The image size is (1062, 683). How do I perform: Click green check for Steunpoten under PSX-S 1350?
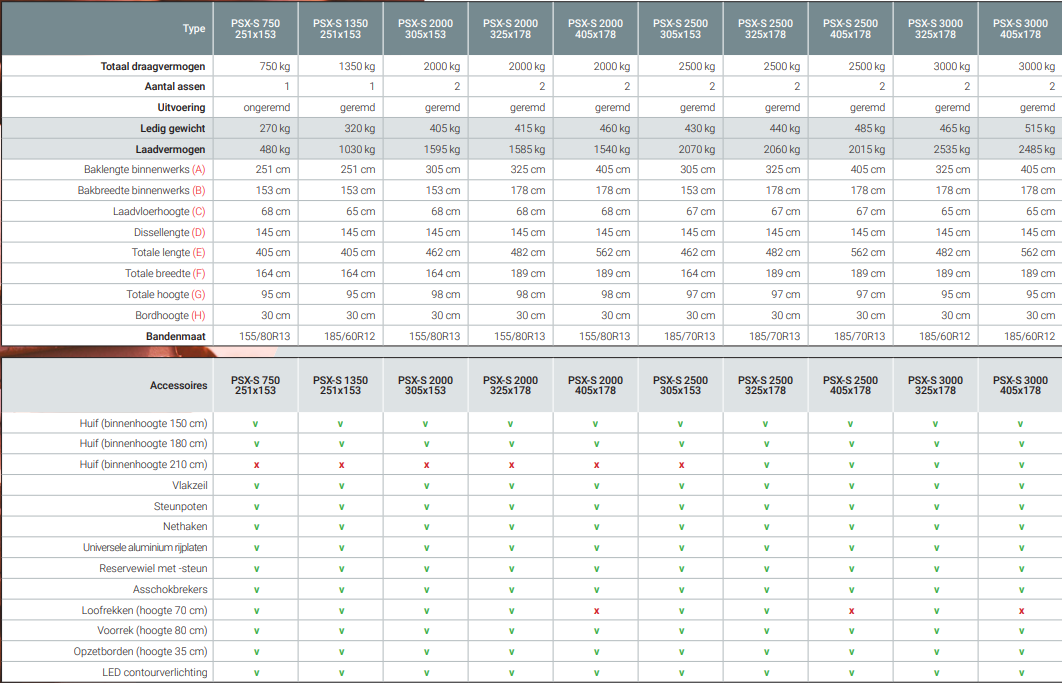[341, 507]
